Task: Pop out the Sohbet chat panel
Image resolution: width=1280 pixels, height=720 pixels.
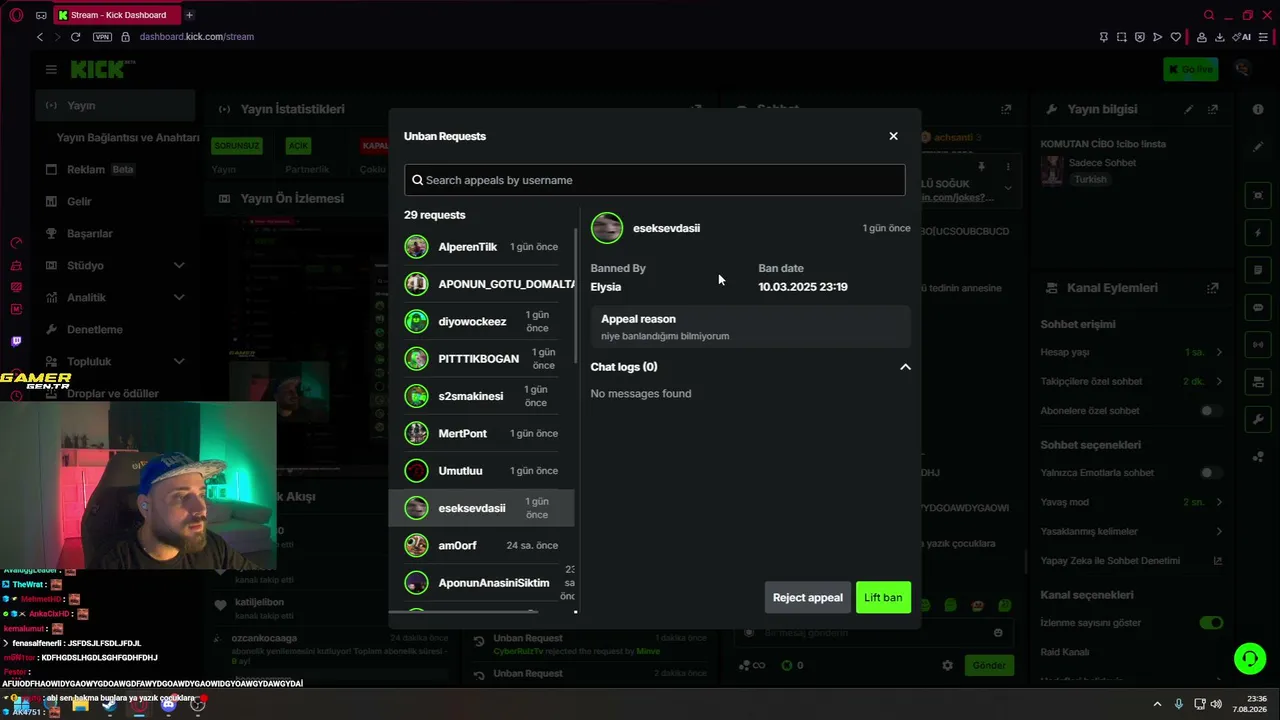Action: point(1006,109)
